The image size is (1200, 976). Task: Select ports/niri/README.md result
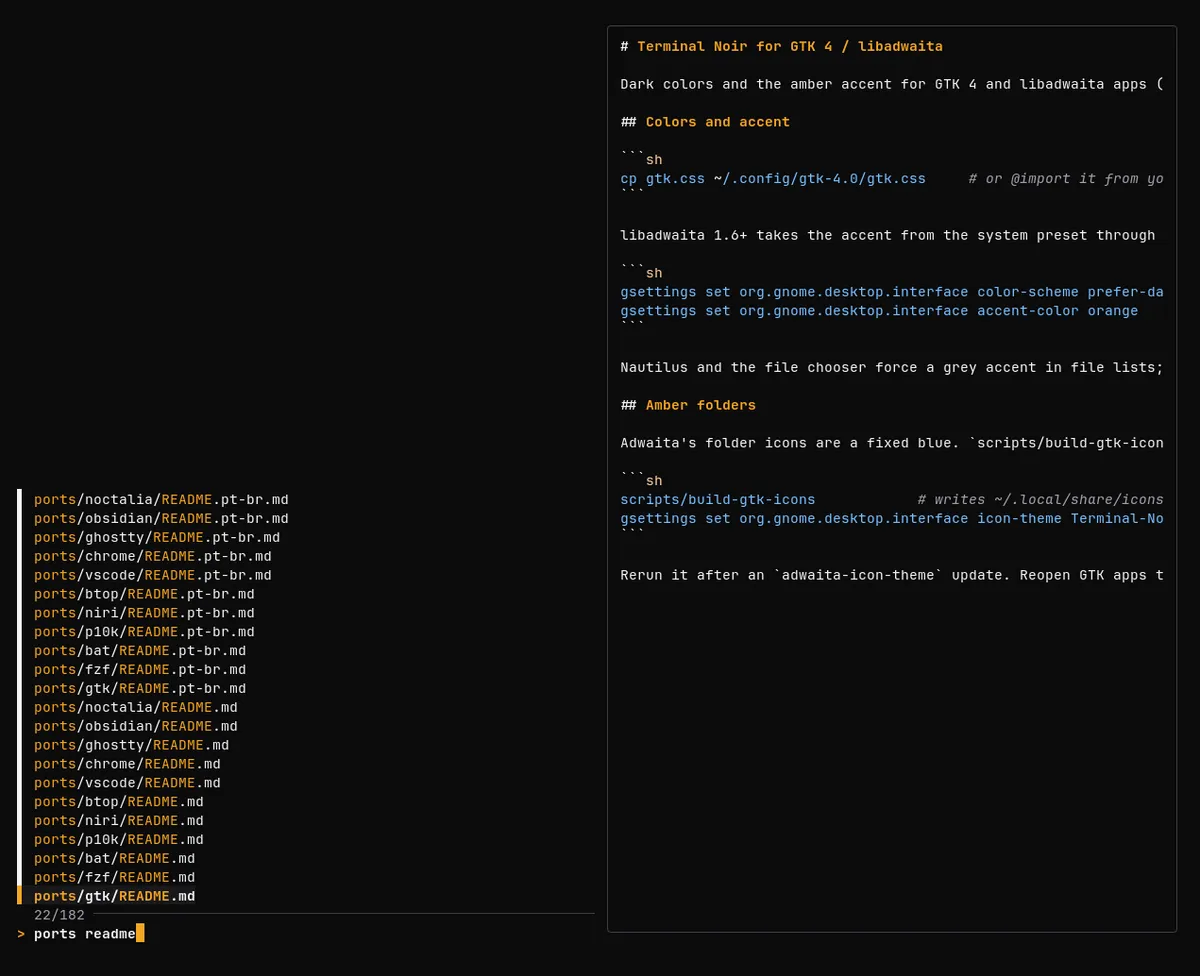pyautogui.click(x=119, y=821)
